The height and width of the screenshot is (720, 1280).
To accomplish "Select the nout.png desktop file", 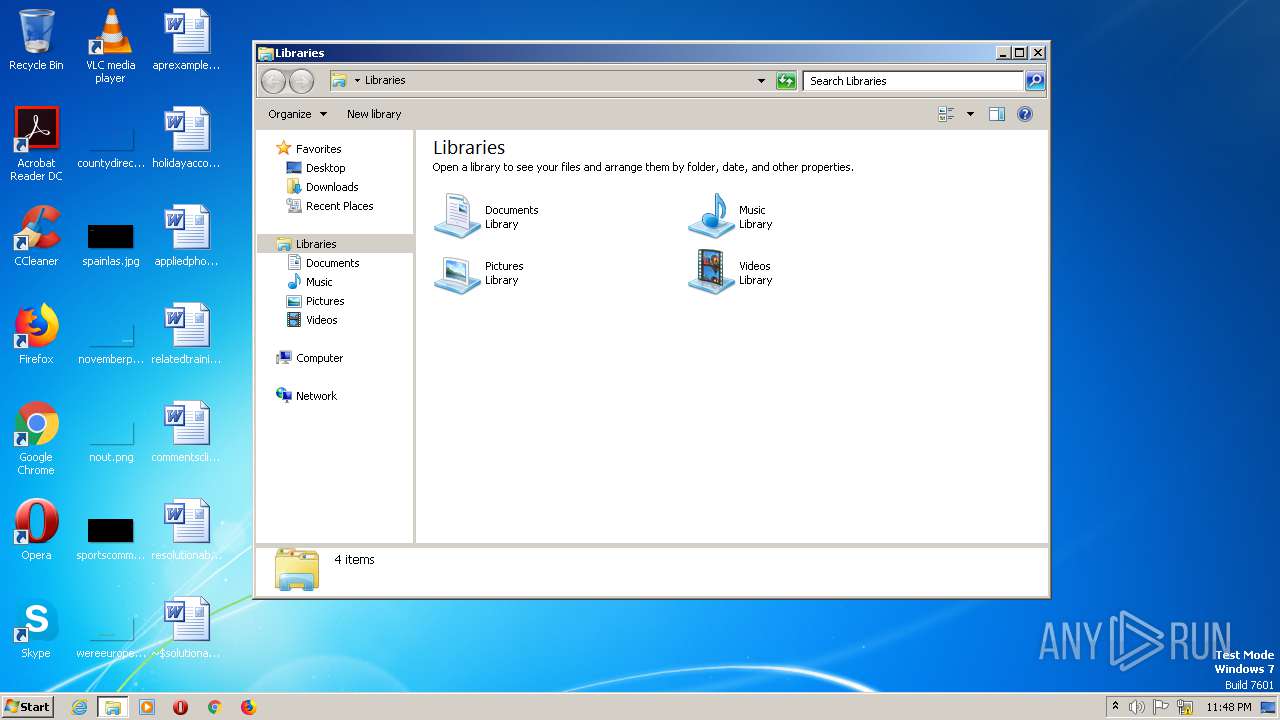I will (110, 441).
